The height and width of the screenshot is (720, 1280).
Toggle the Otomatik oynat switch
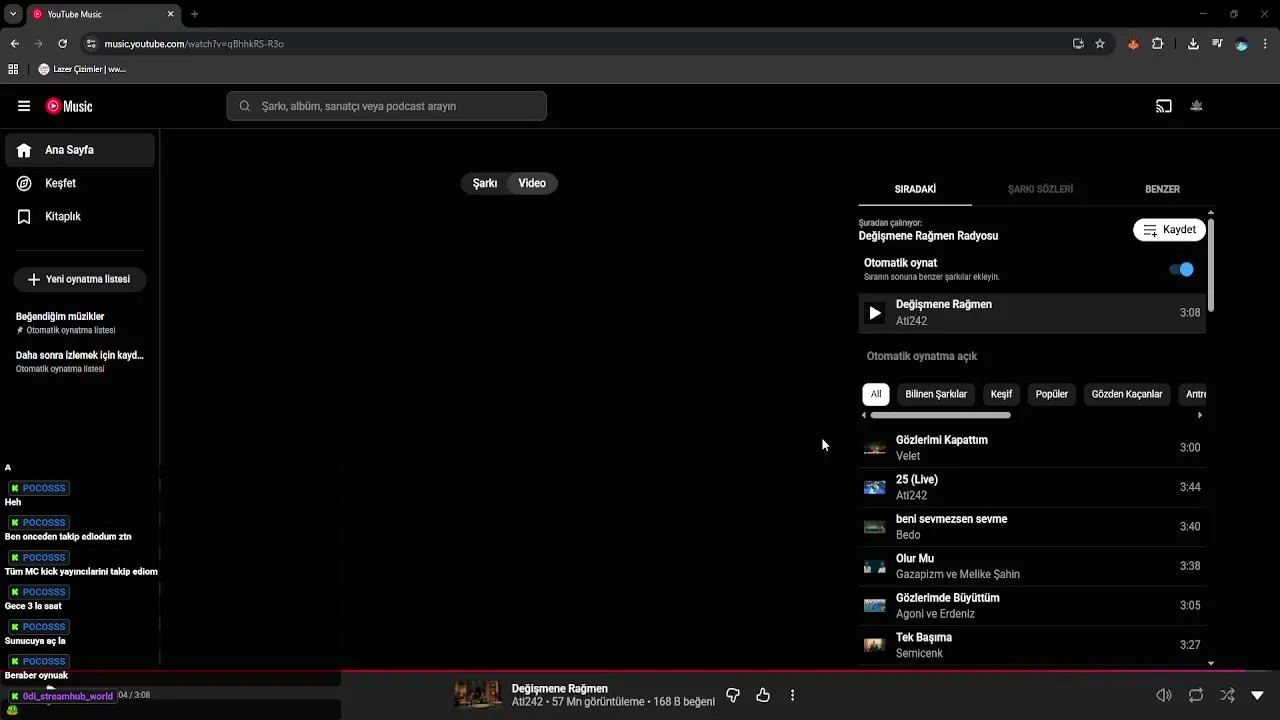(x=1181, y=269)
